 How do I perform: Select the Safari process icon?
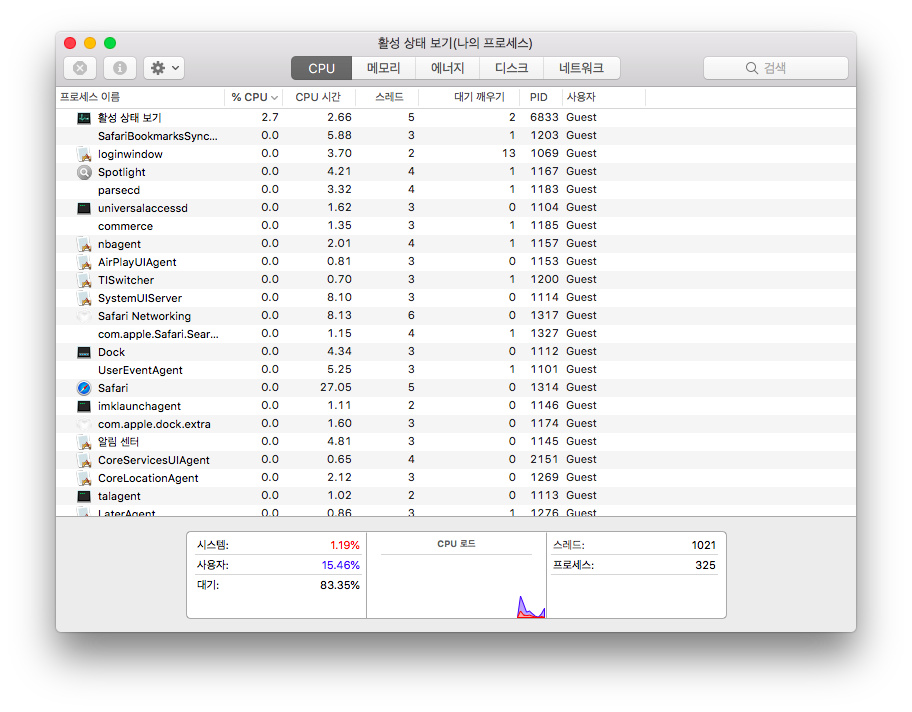tap(84, 387)
